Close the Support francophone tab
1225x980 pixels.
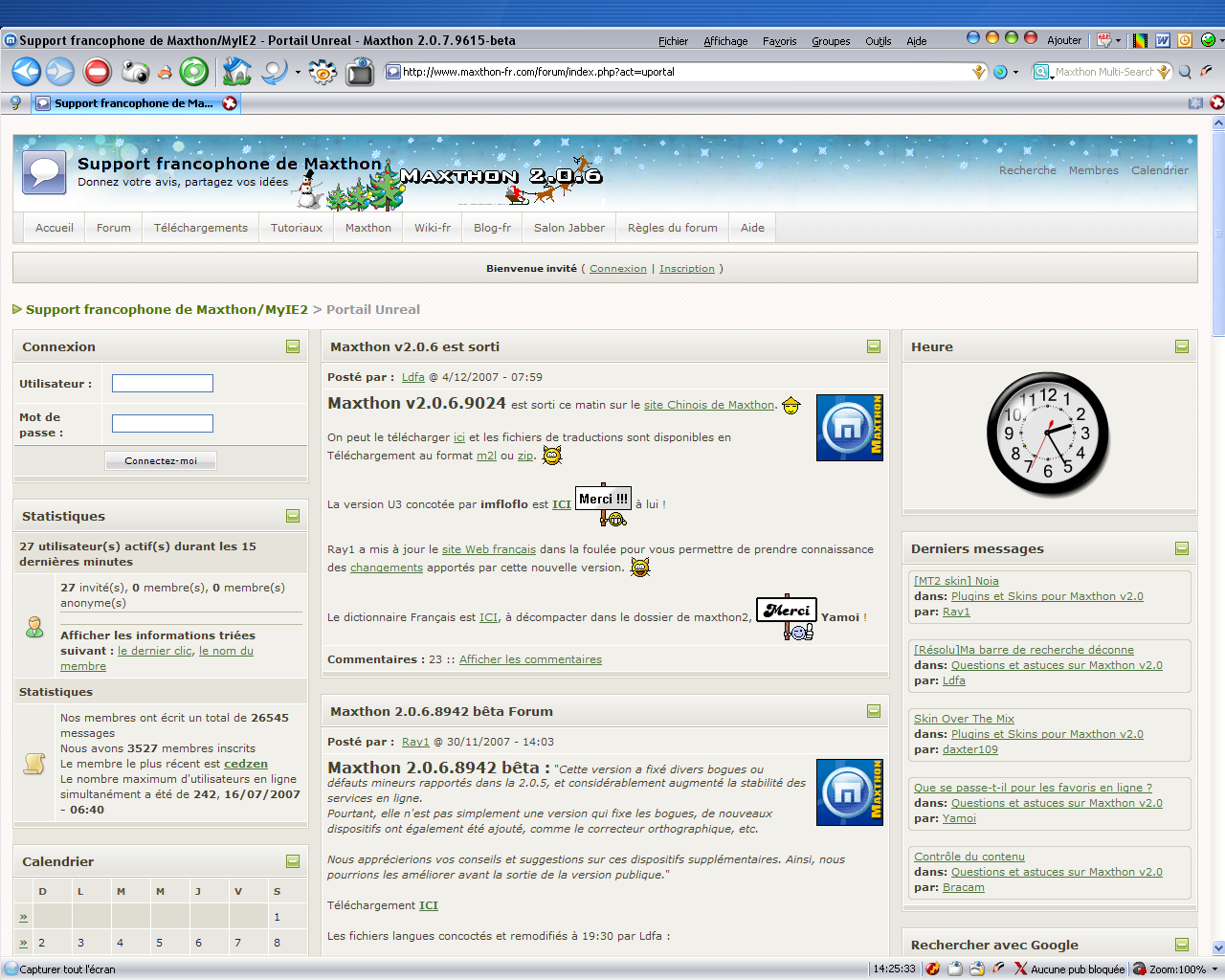(230, 103)
